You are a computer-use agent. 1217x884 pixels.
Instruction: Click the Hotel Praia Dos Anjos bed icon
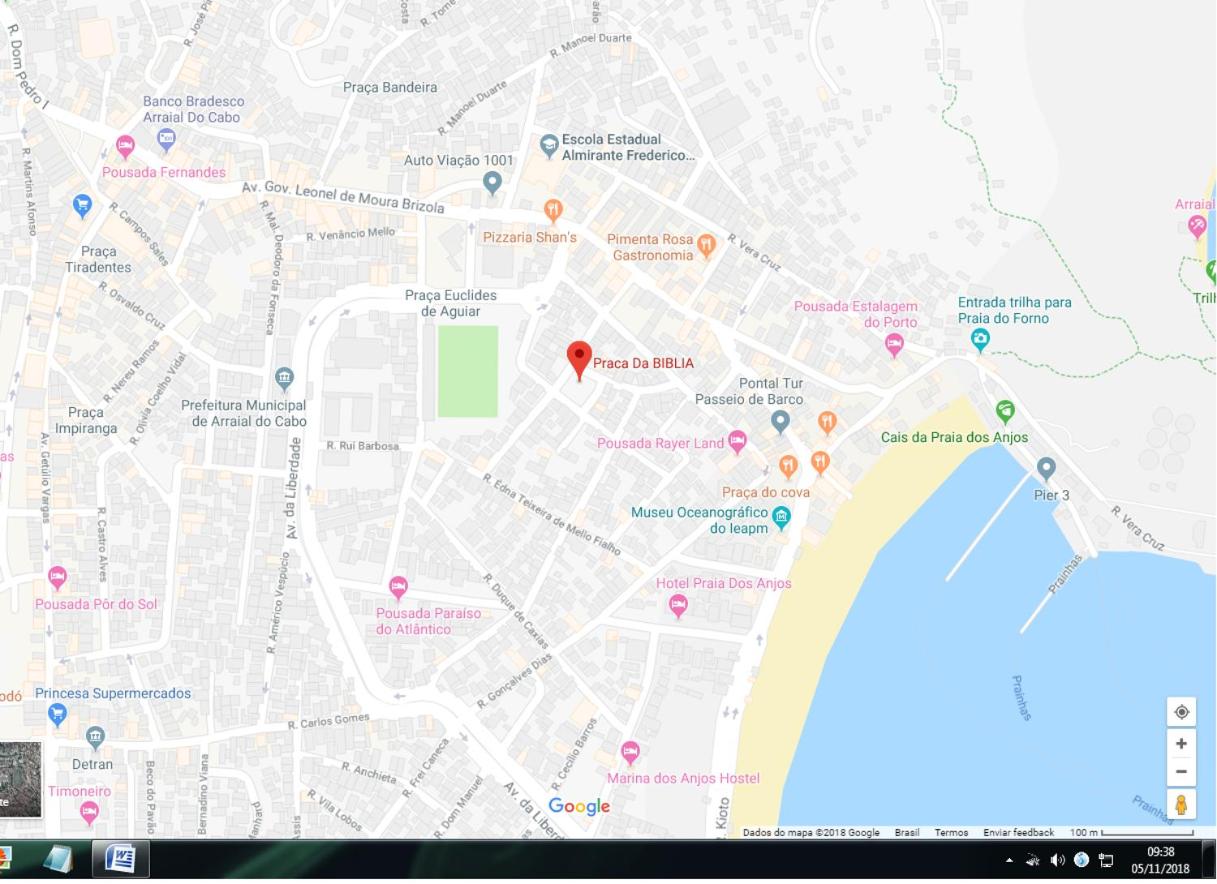(678, 604)
